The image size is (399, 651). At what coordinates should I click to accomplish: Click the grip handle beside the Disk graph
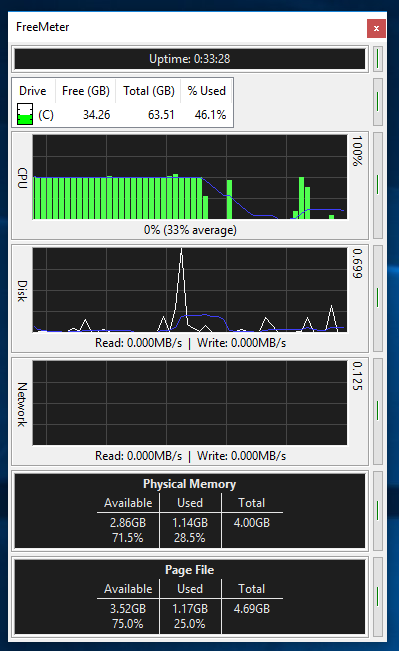(x=377, y=298)
